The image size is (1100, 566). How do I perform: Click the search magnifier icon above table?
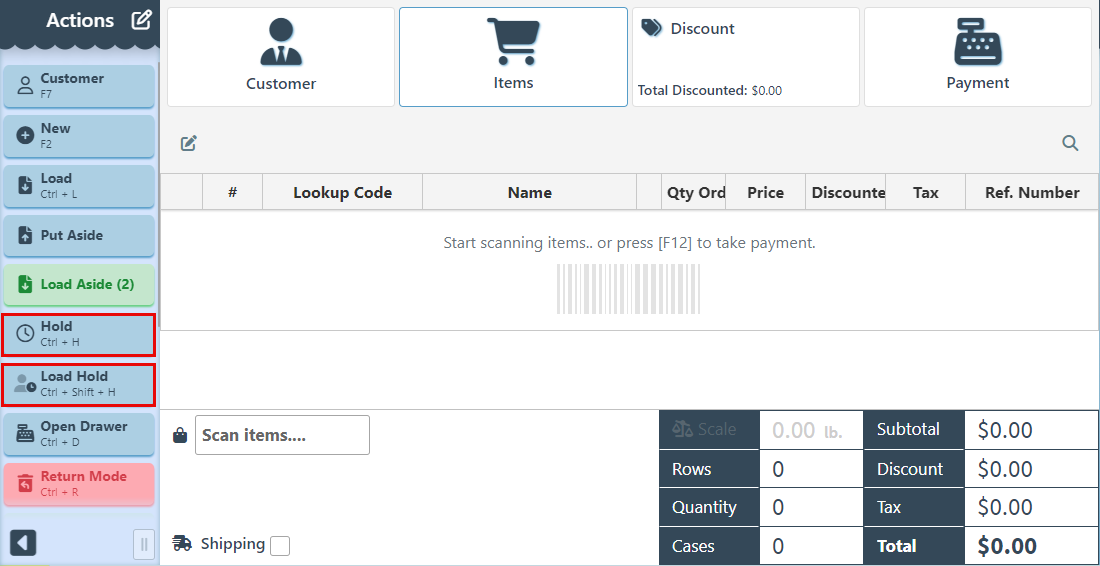(x=1070, y=143)
